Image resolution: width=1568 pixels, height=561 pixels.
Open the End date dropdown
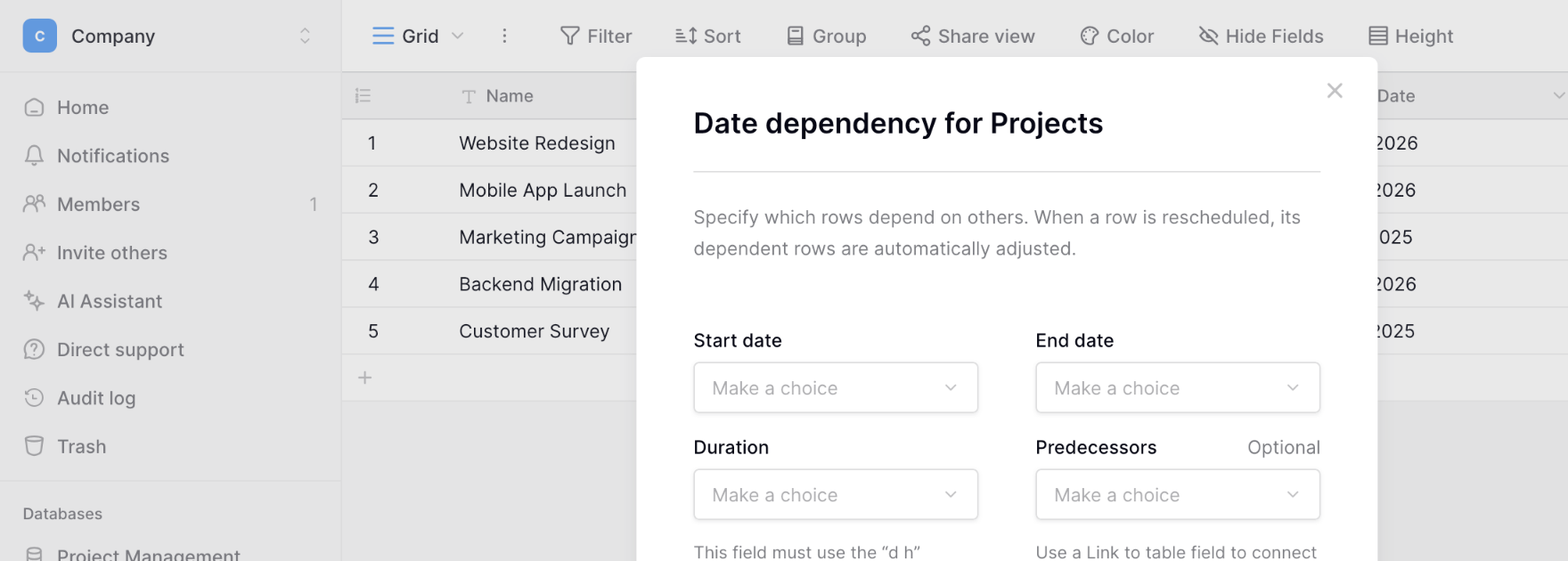click(x=1177, y=387)
